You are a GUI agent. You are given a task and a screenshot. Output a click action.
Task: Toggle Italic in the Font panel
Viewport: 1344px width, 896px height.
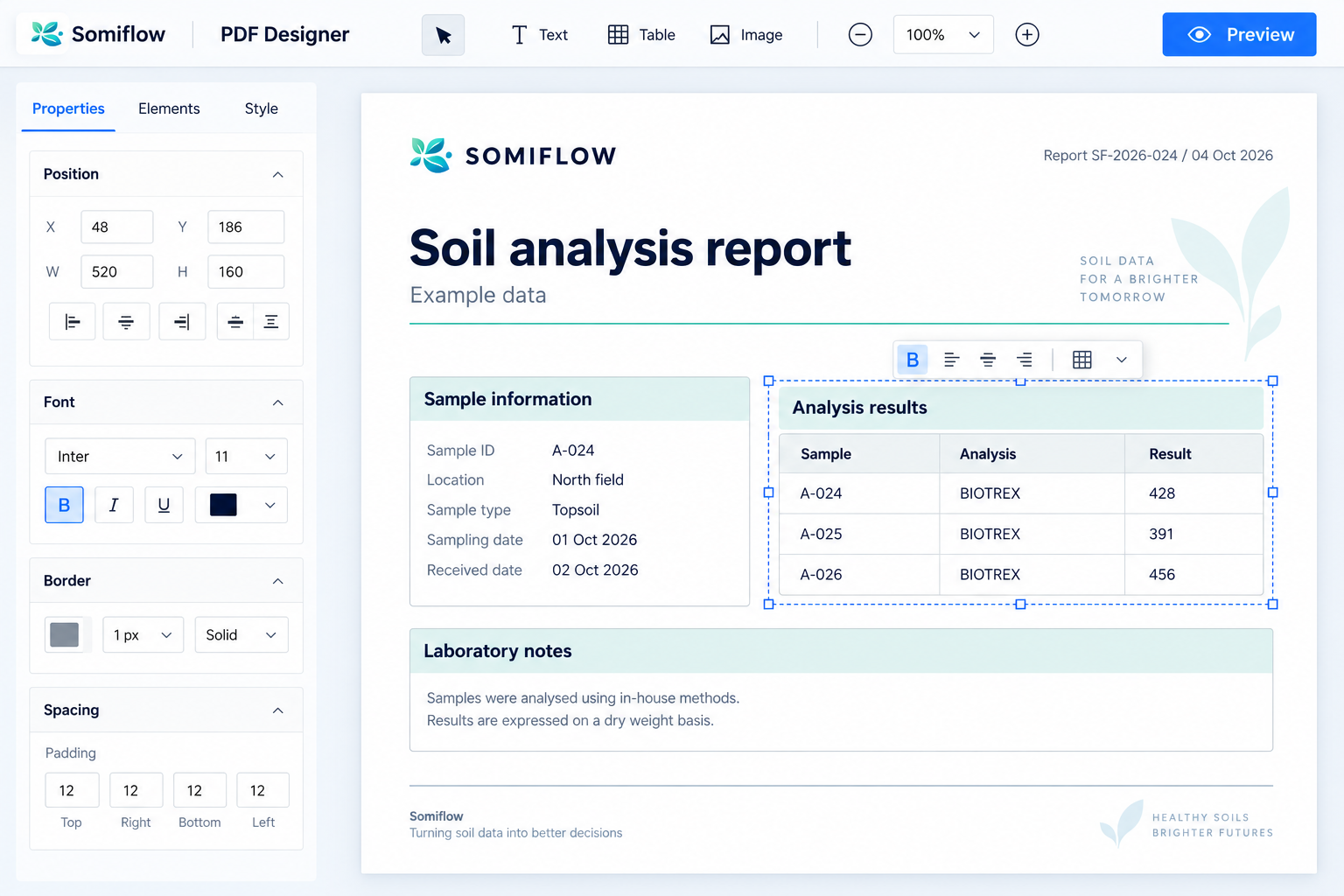tap(114, 505)
